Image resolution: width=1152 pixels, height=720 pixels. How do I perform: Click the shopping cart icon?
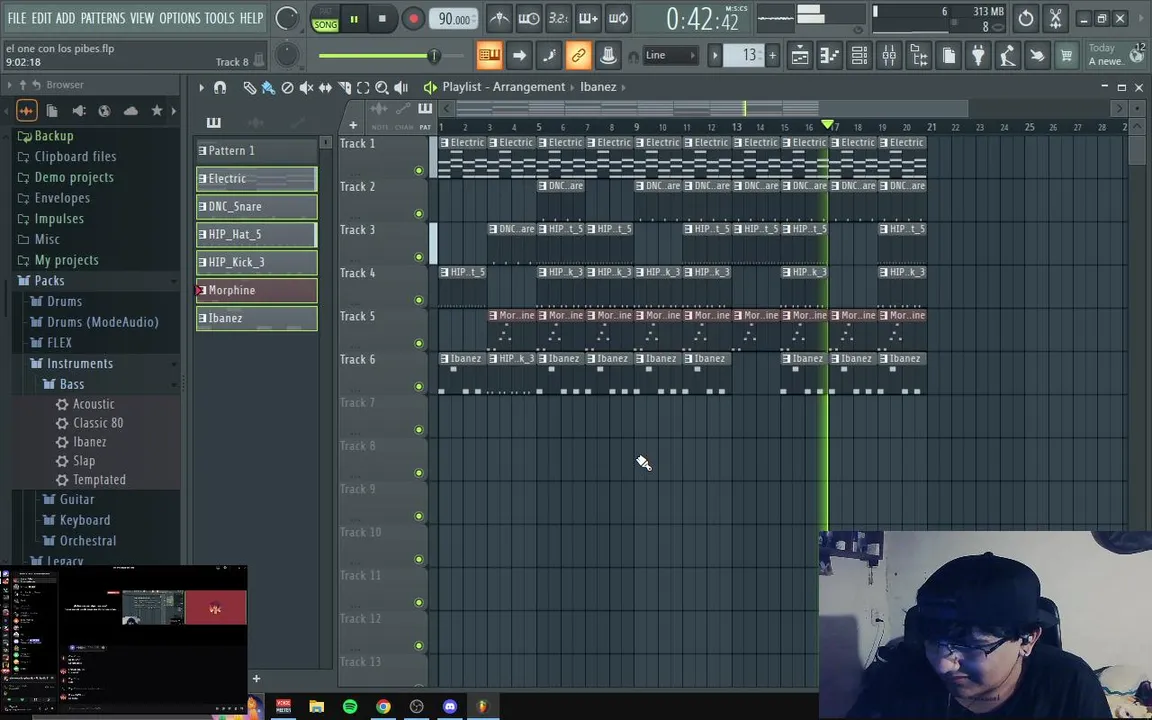point(1066,55)
